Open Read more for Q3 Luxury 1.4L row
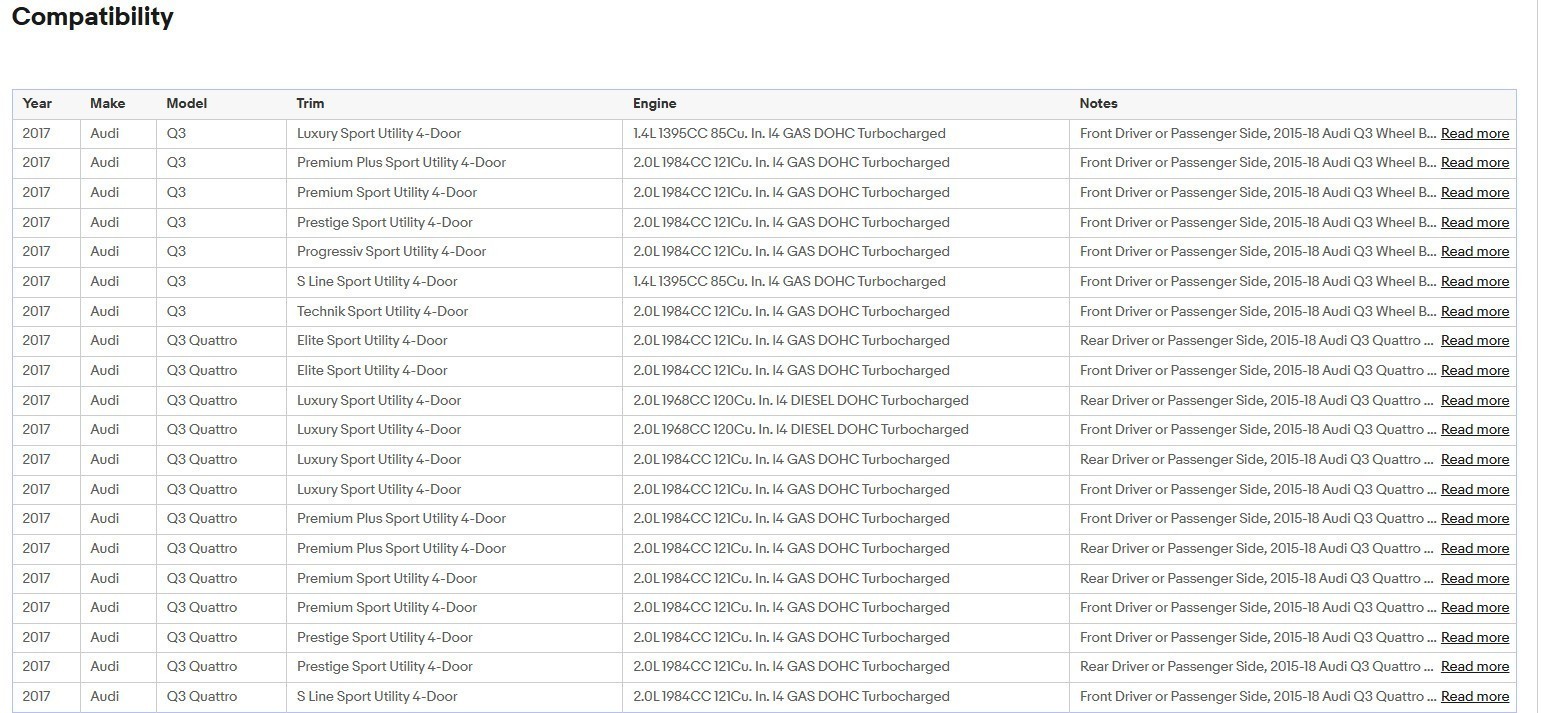Screen dimensions: 1542x713 tap(1474, 133)
